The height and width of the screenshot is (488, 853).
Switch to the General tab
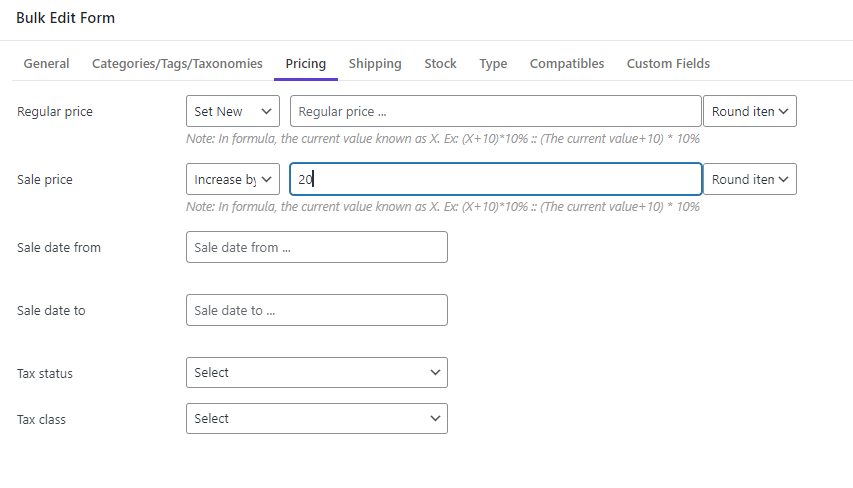pyautogui.click(x=46, y=64)
